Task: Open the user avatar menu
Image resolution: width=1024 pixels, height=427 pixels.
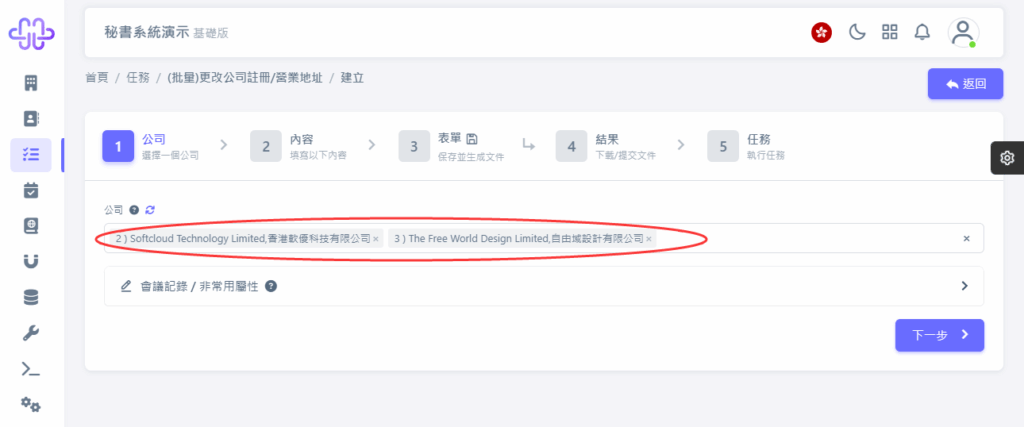Action: tap(963, 32)
